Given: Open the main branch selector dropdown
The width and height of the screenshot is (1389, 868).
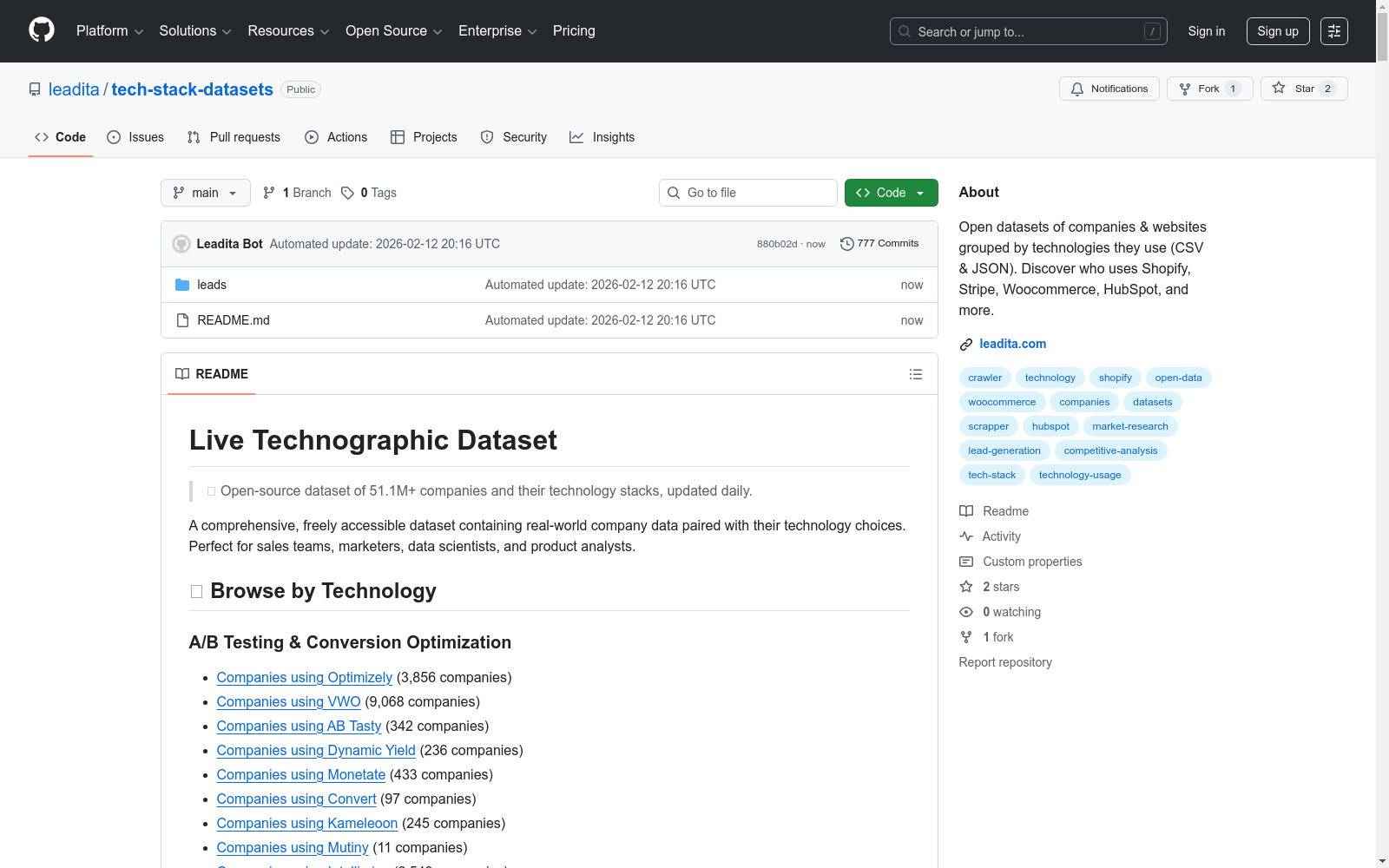Looking at the screenshot, I should [206, 193].
